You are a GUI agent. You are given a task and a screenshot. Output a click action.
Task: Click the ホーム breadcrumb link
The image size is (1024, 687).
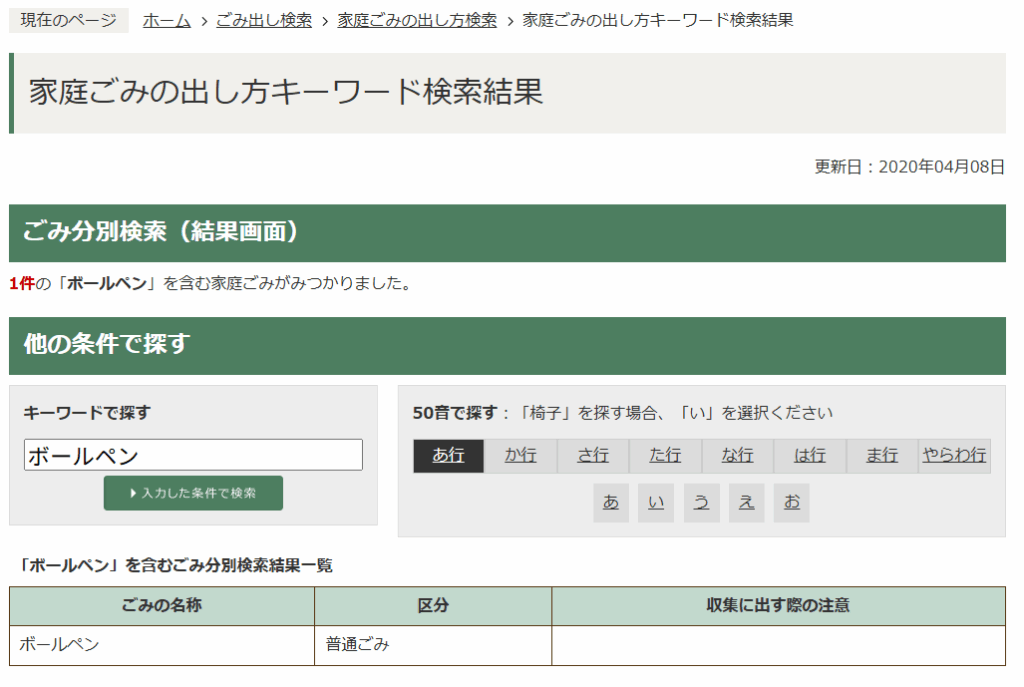166,20
